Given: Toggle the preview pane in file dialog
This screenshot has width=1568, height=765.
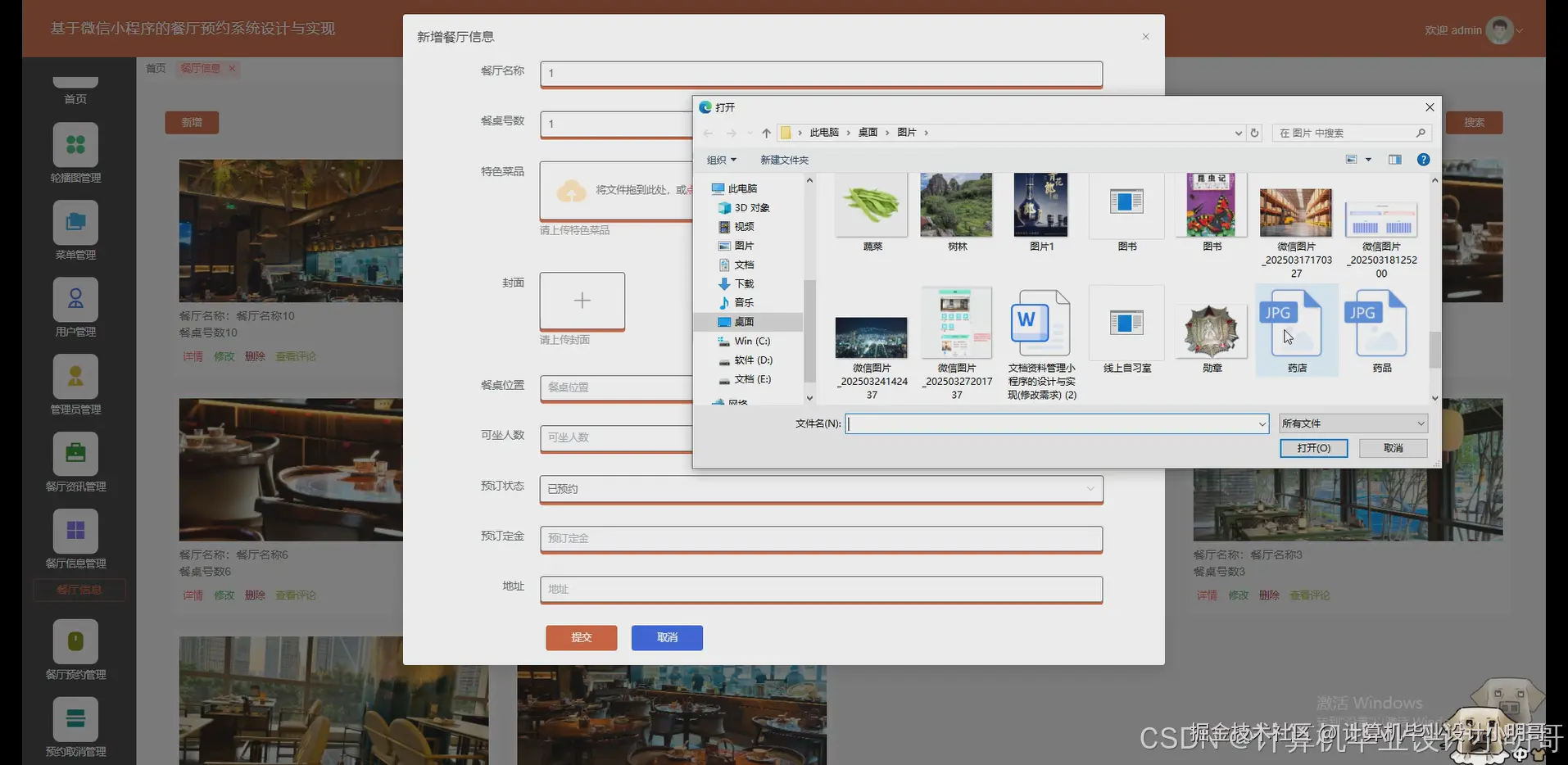Looking at the screenshot, I should (x=1394, y=160).
